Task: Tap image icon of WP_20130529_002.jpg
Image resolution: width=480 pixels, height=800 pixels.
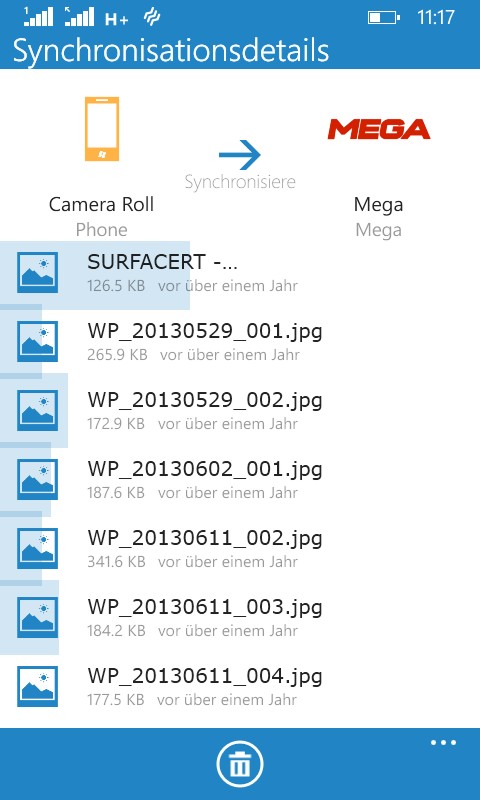Action: coord(37,410)
